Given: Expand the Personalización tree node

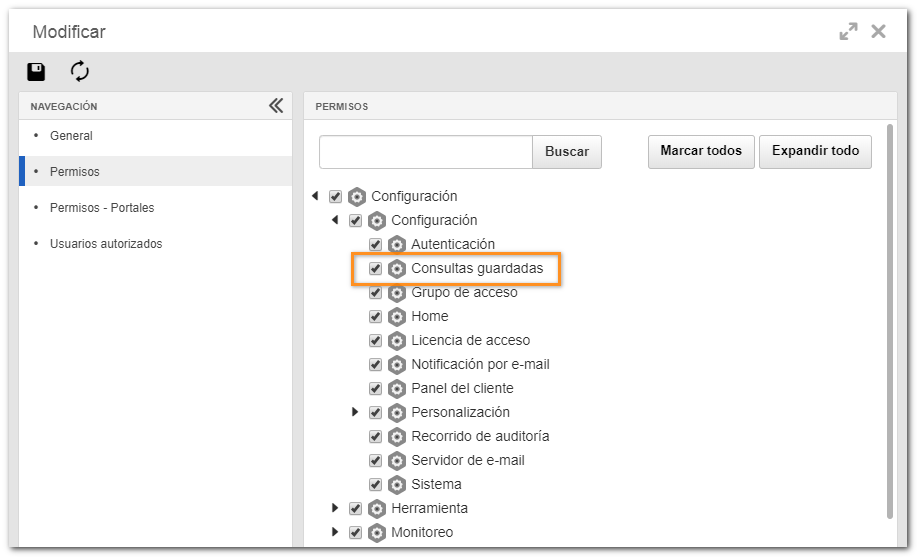Looking at the screenshot, I should point(354,412).
